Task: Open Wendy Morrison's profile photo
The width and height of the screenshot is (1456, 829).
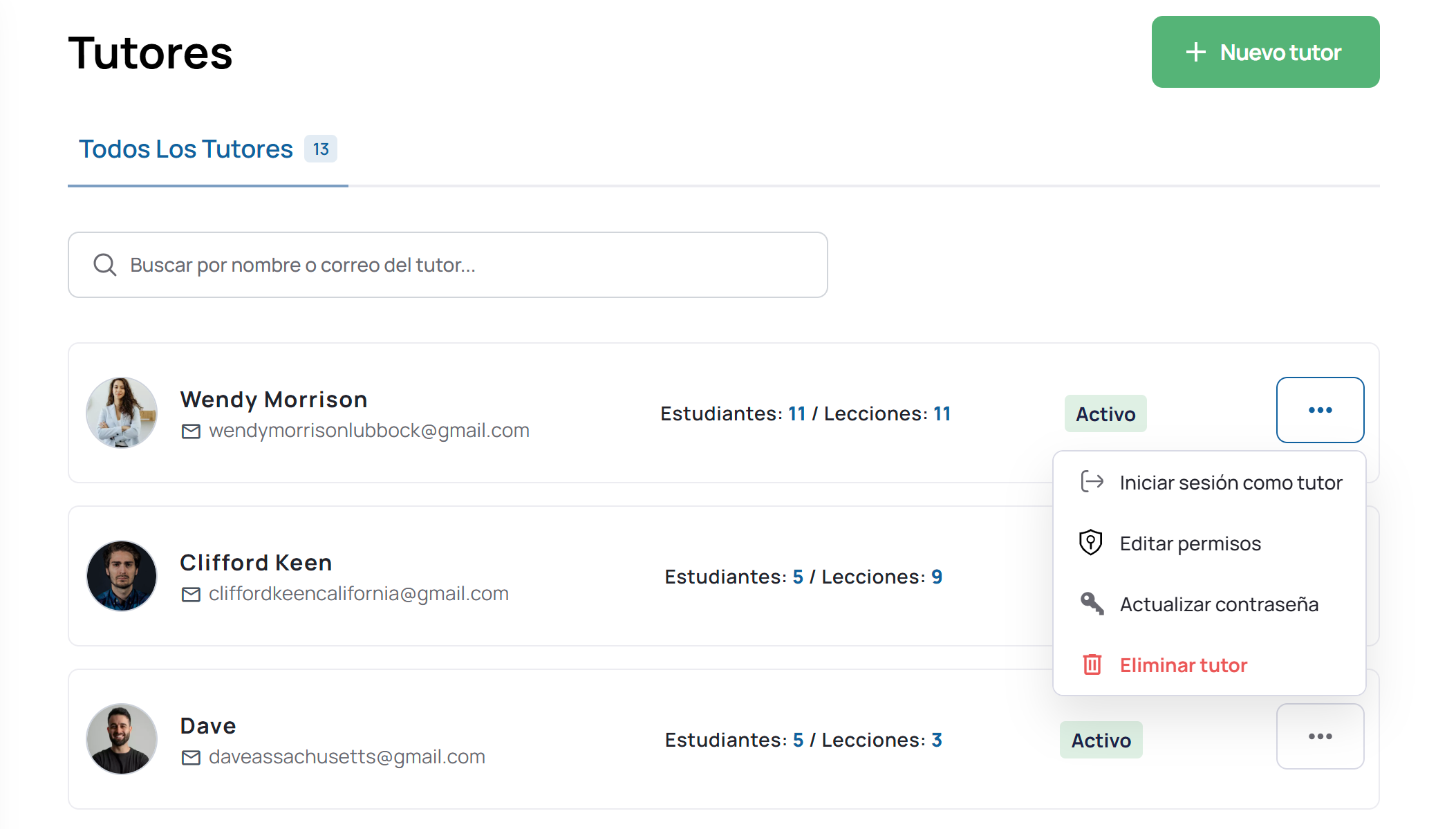Action: pyautogui.click(x=122, y=413)
